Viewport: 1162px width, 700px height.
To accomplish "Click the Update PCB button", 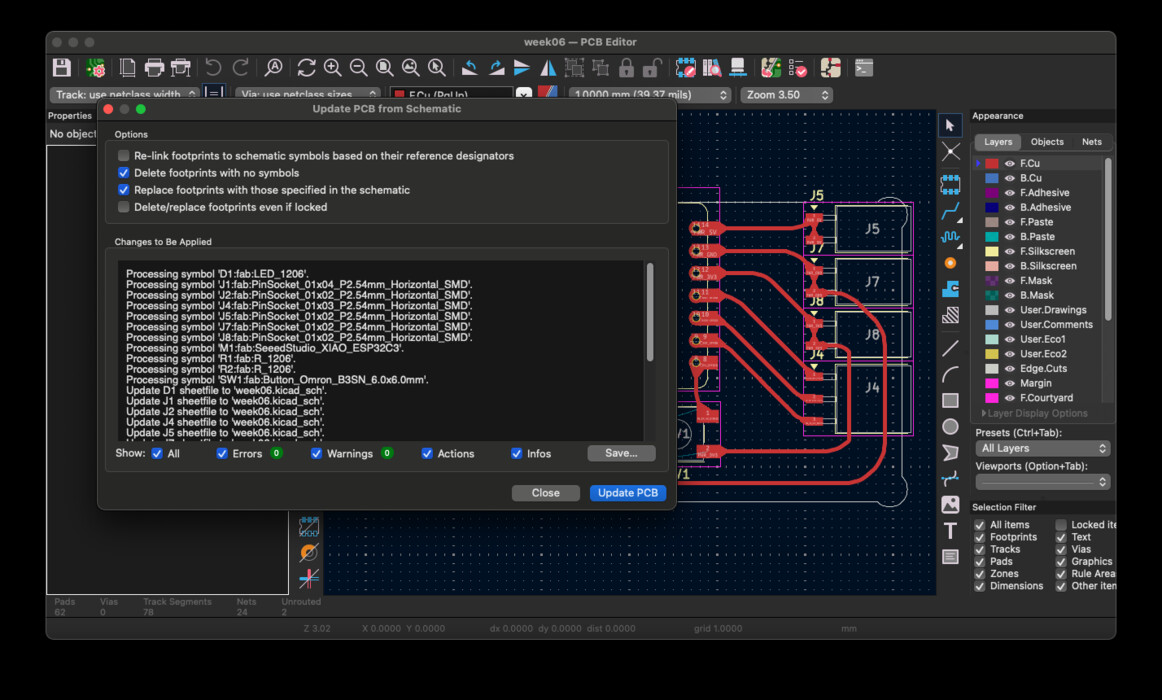I will [x=627, y=493].
